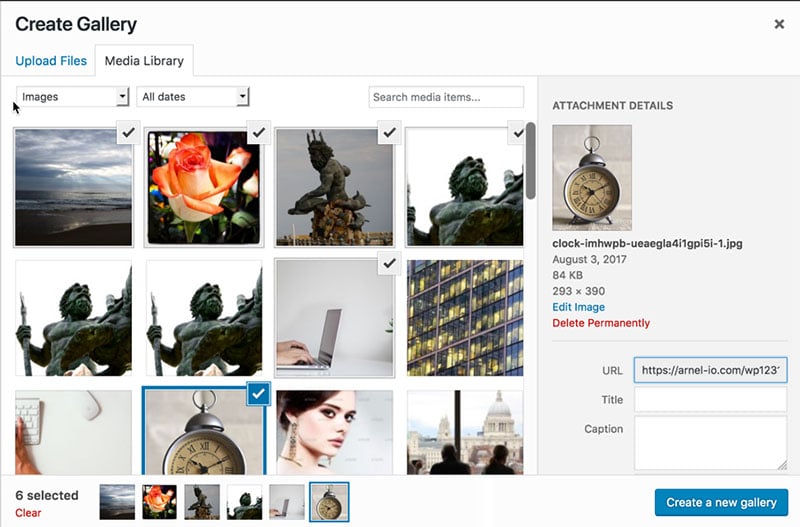Select the glass office building thumbnail
This screenshot has width=800, height=527.
pos(465,318)
